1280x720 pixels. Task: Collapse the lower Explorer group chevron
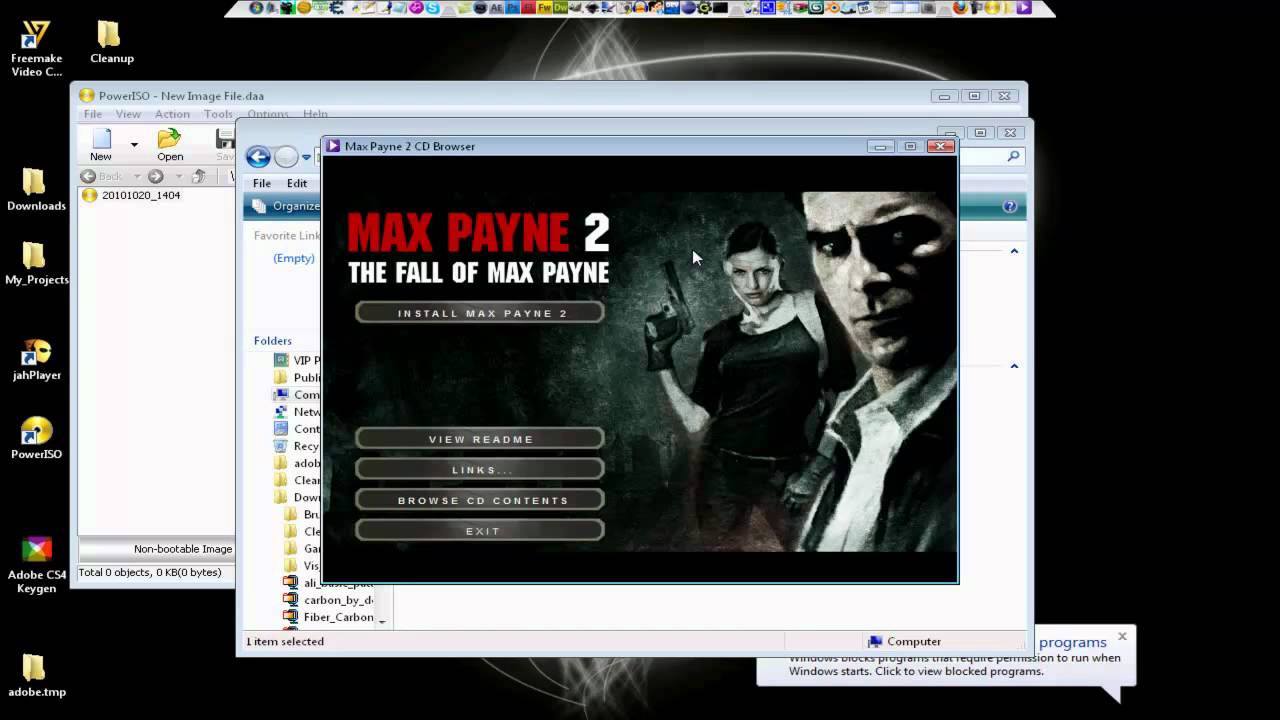[1014, 366]
